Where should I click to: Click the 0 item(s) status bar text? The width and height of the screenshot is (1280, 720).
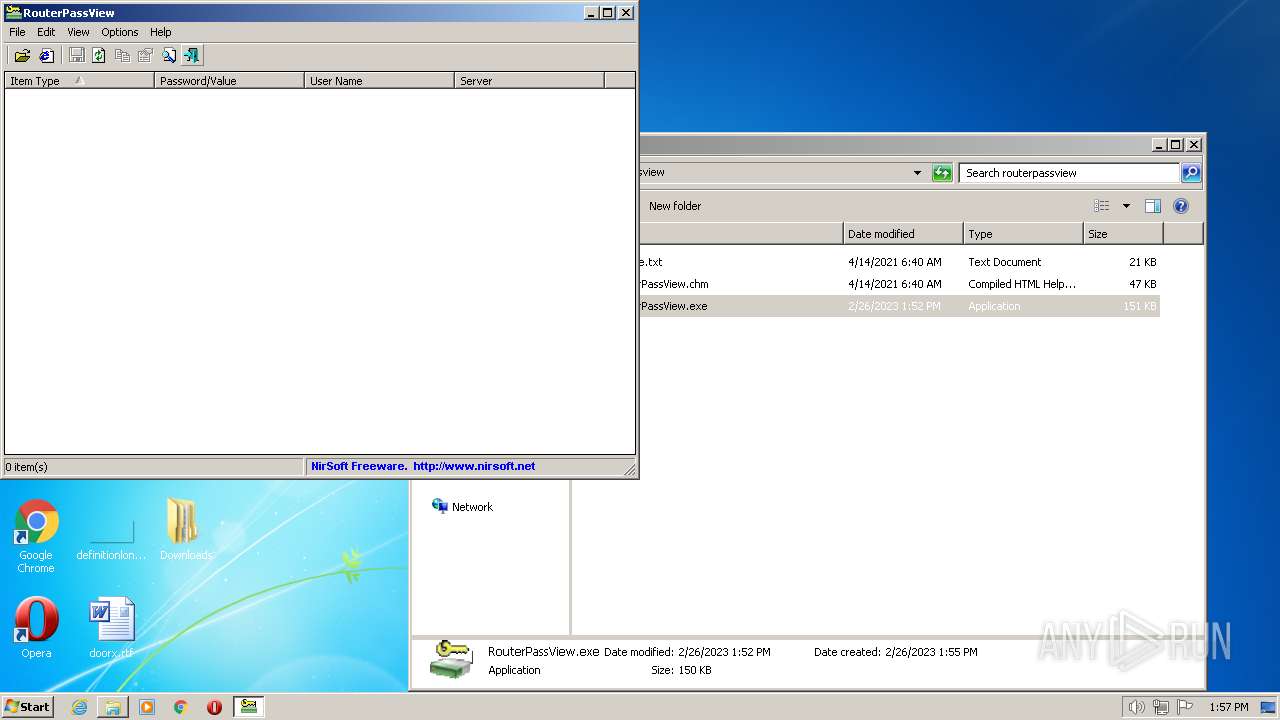[26, 467]
